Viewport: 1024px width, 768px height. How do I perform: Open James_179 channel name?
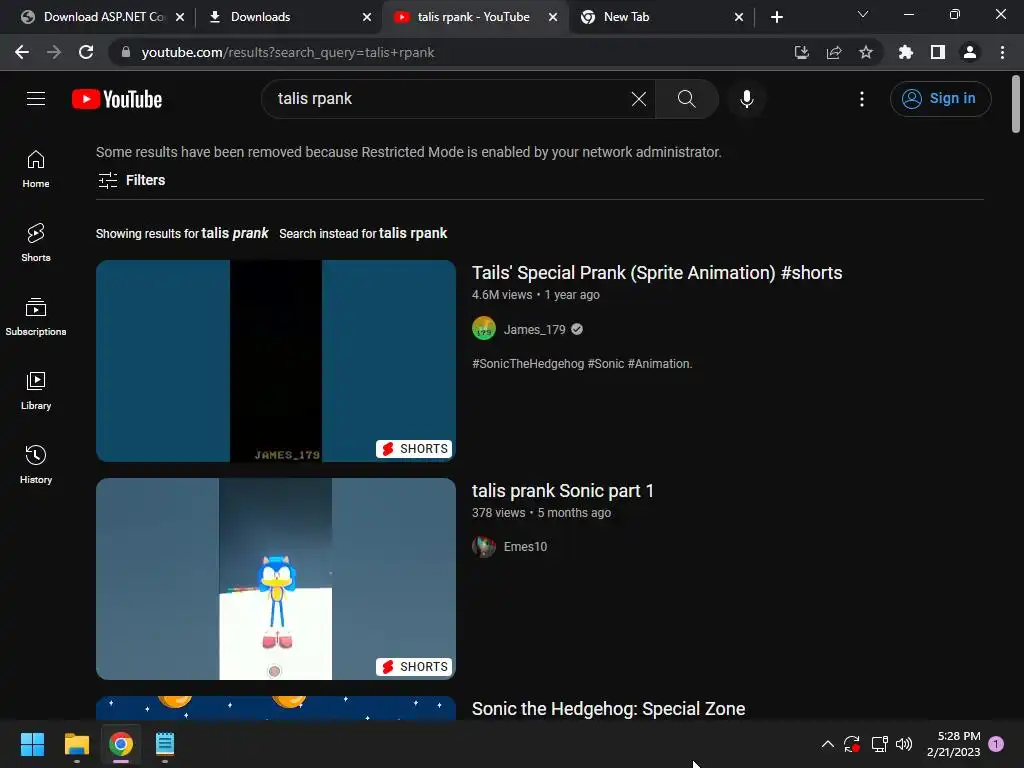tap(534, 329)
